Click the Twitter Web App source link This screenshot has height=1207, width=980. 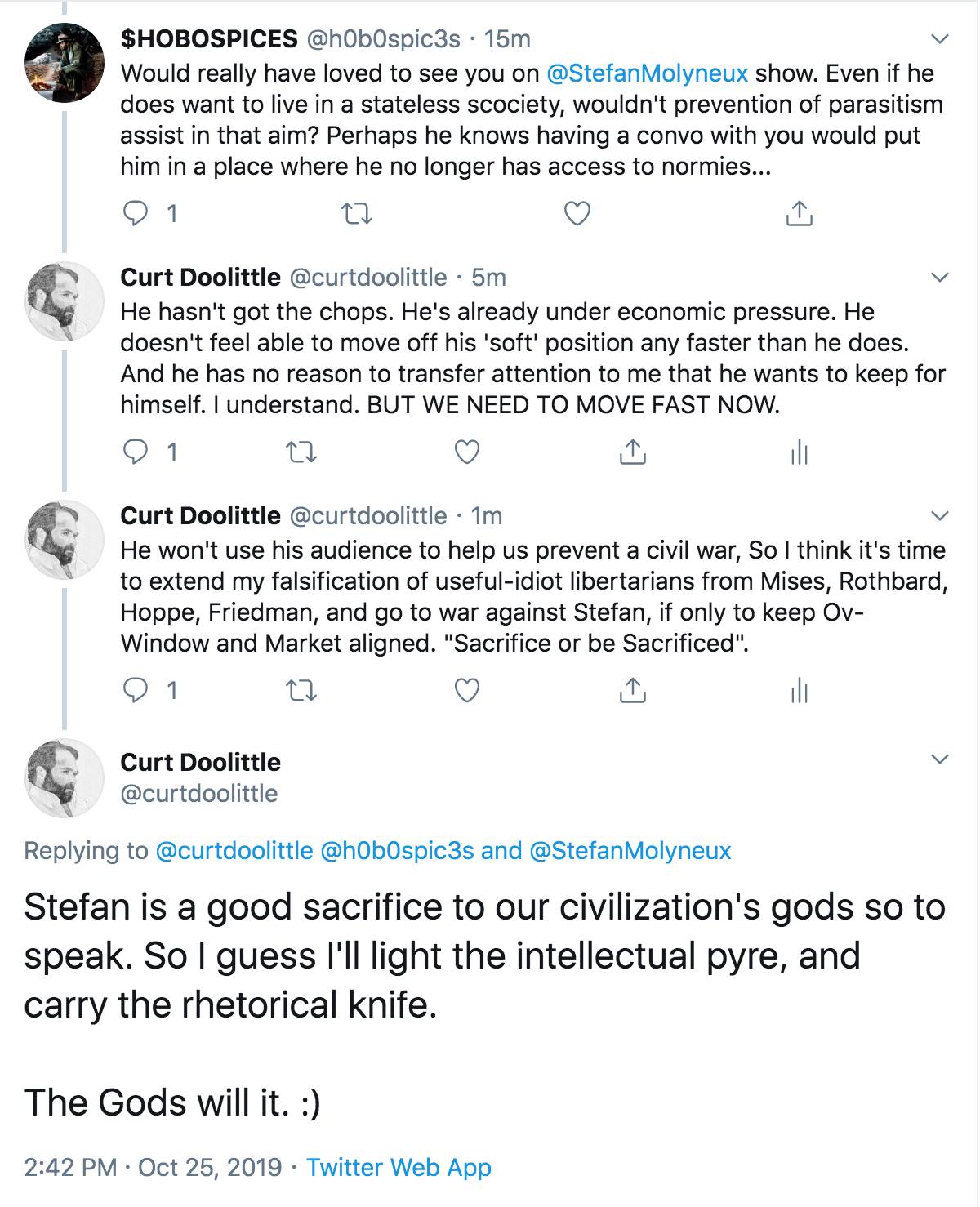tap(399, 1167)
